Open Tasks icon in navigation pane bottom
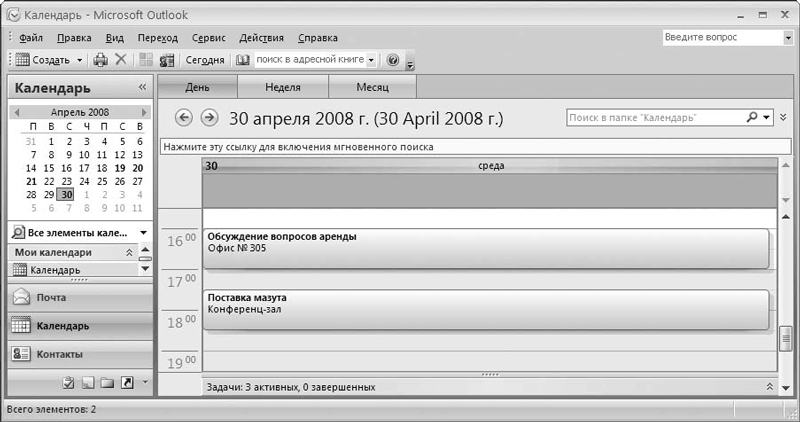The width and height of the screenshot is (800, 422). [69, 382]
